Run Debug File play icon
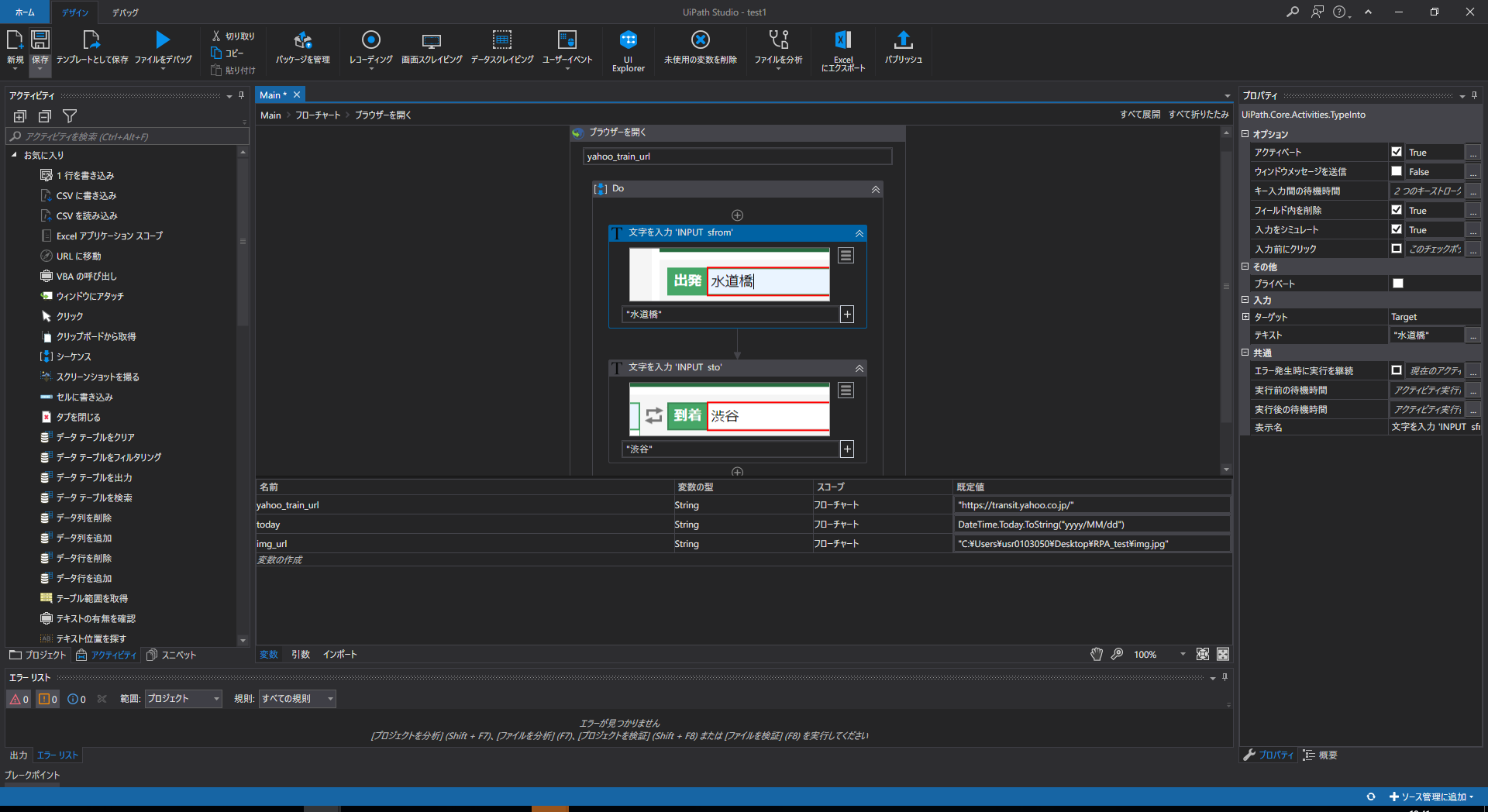Viewport: 1488px width, 812px height. (x=163, y=40)
